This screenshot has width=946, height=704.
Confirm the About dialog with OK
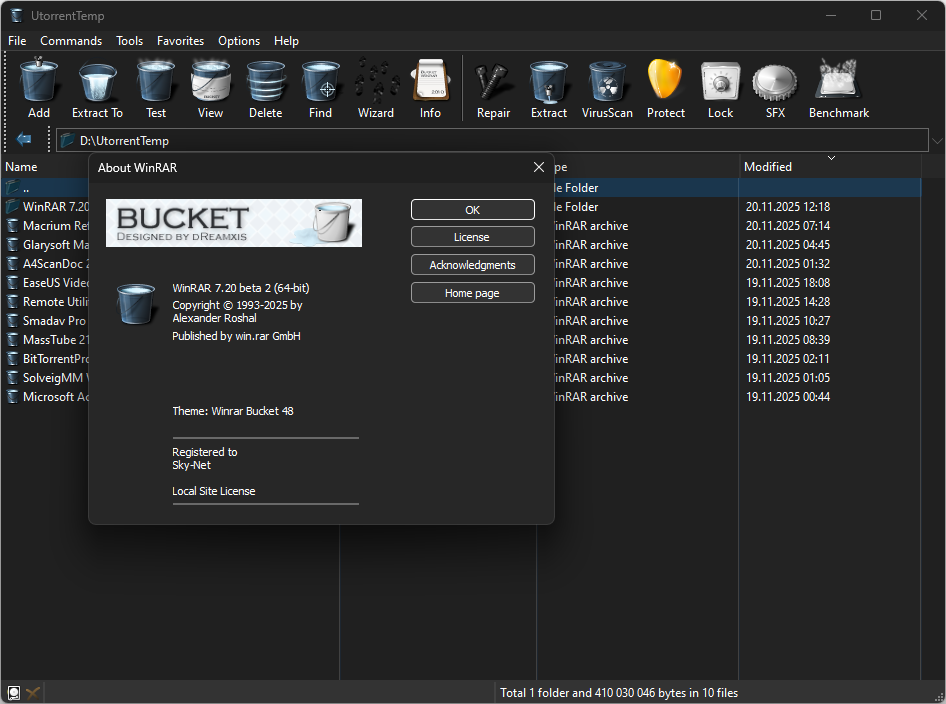coord(472,209)
